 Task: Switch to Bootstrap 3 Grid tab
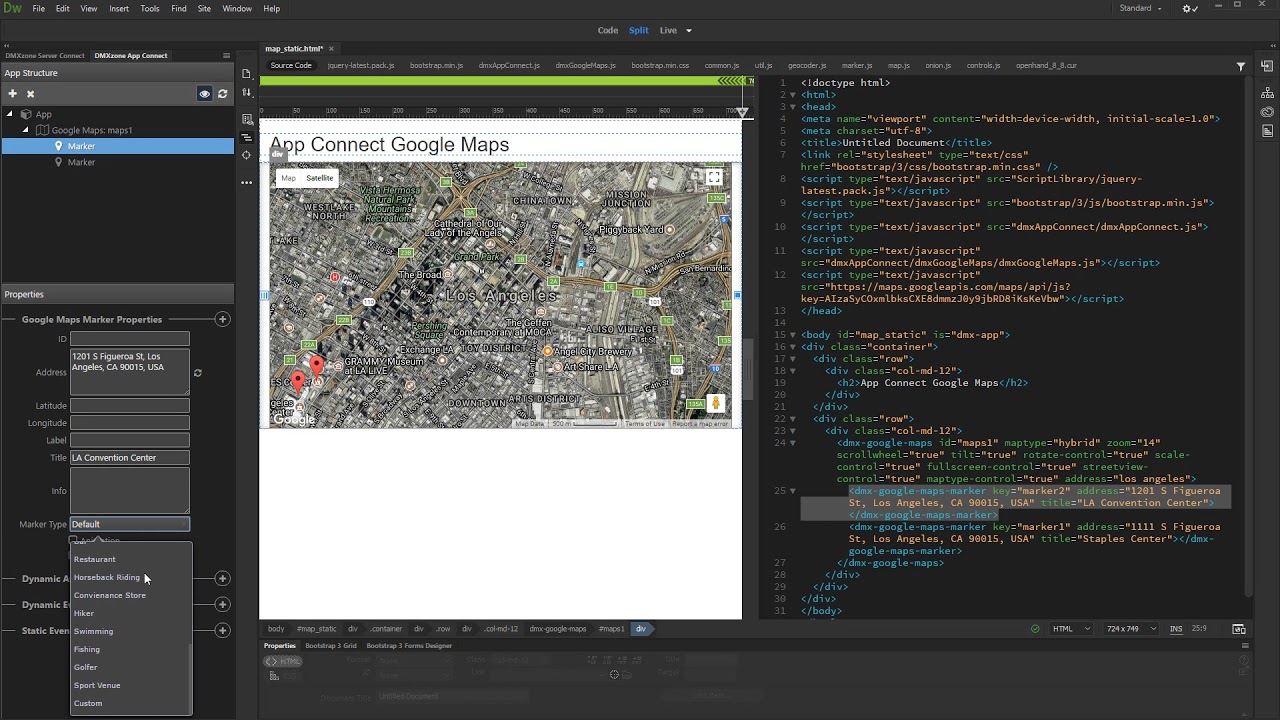[x=331, y=646]
